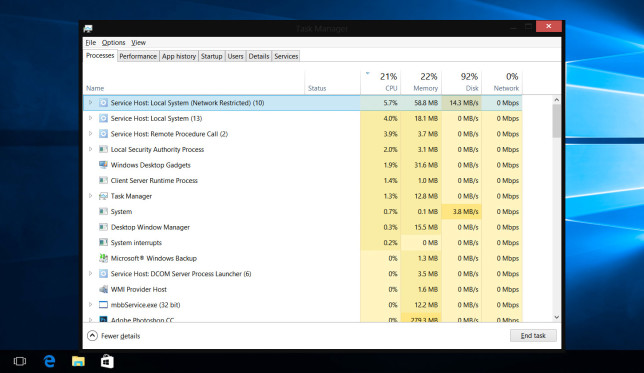Screen dimensions: 644x373
Task: Select the Windows Desktop Gadgets row text
Action: [x=151, y=165]
